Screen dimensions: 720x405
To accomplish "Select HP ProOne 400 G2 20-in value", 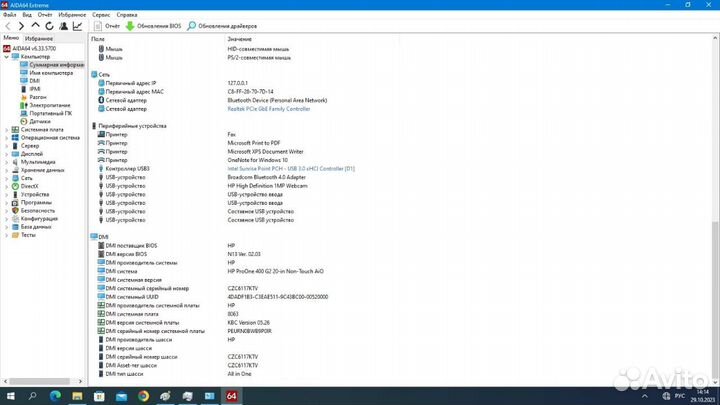I will [x=276, y=271].
